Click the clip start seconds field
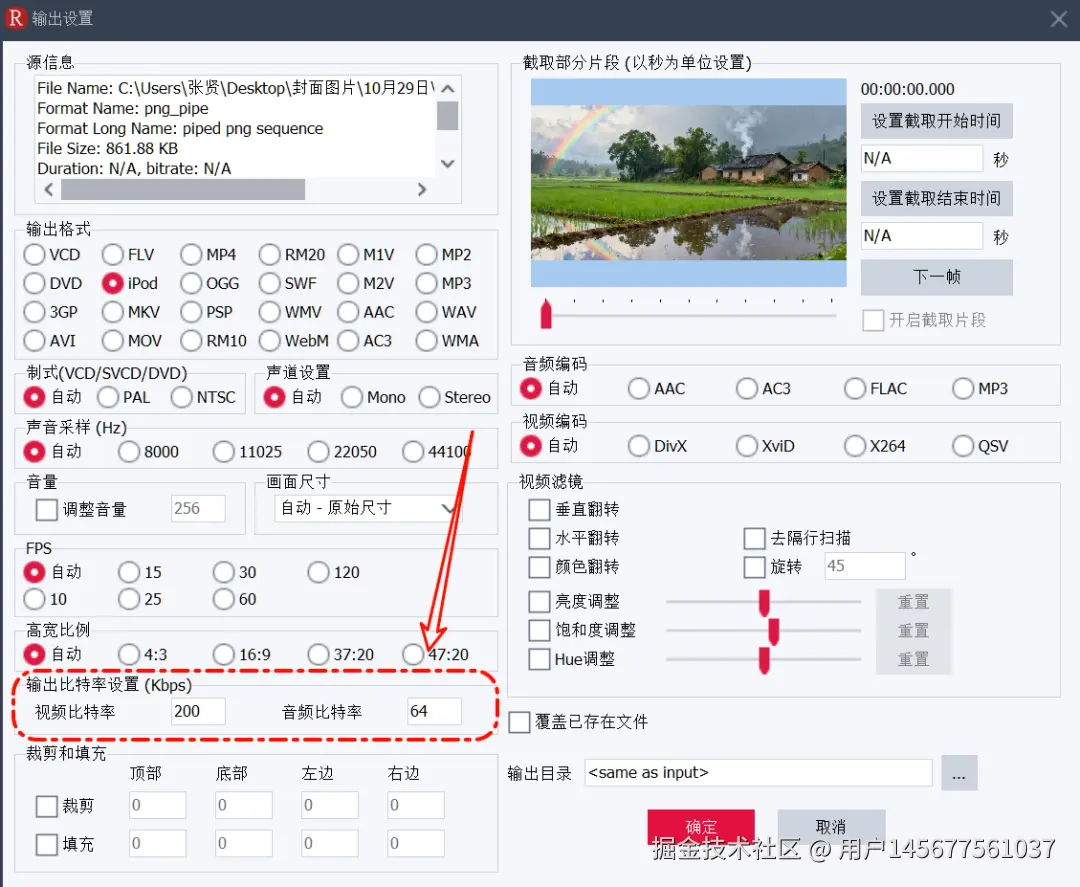The image size is (1080, 887). 922,158
